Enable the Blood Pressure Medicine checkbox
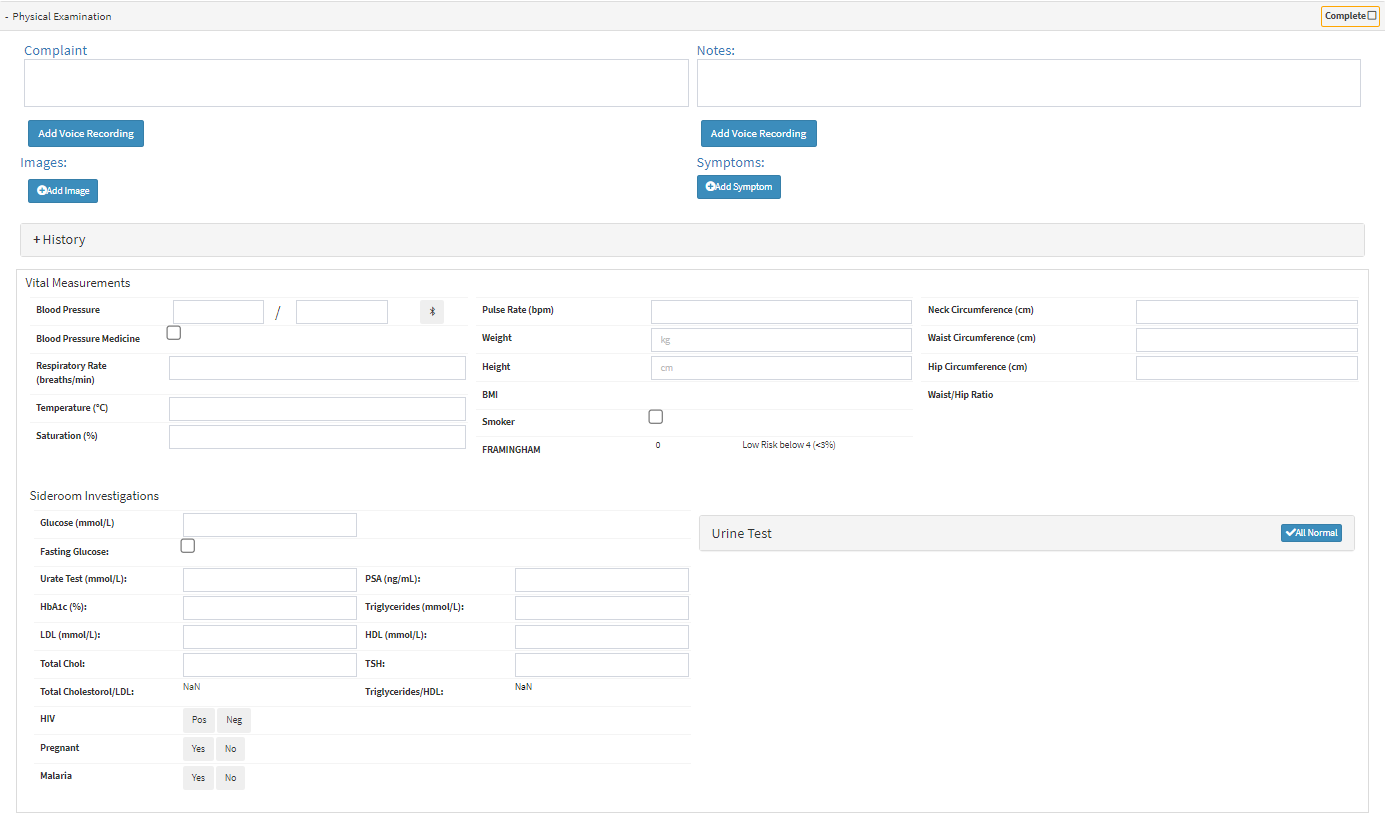The image size is (1385, 818). coord(174,333)
